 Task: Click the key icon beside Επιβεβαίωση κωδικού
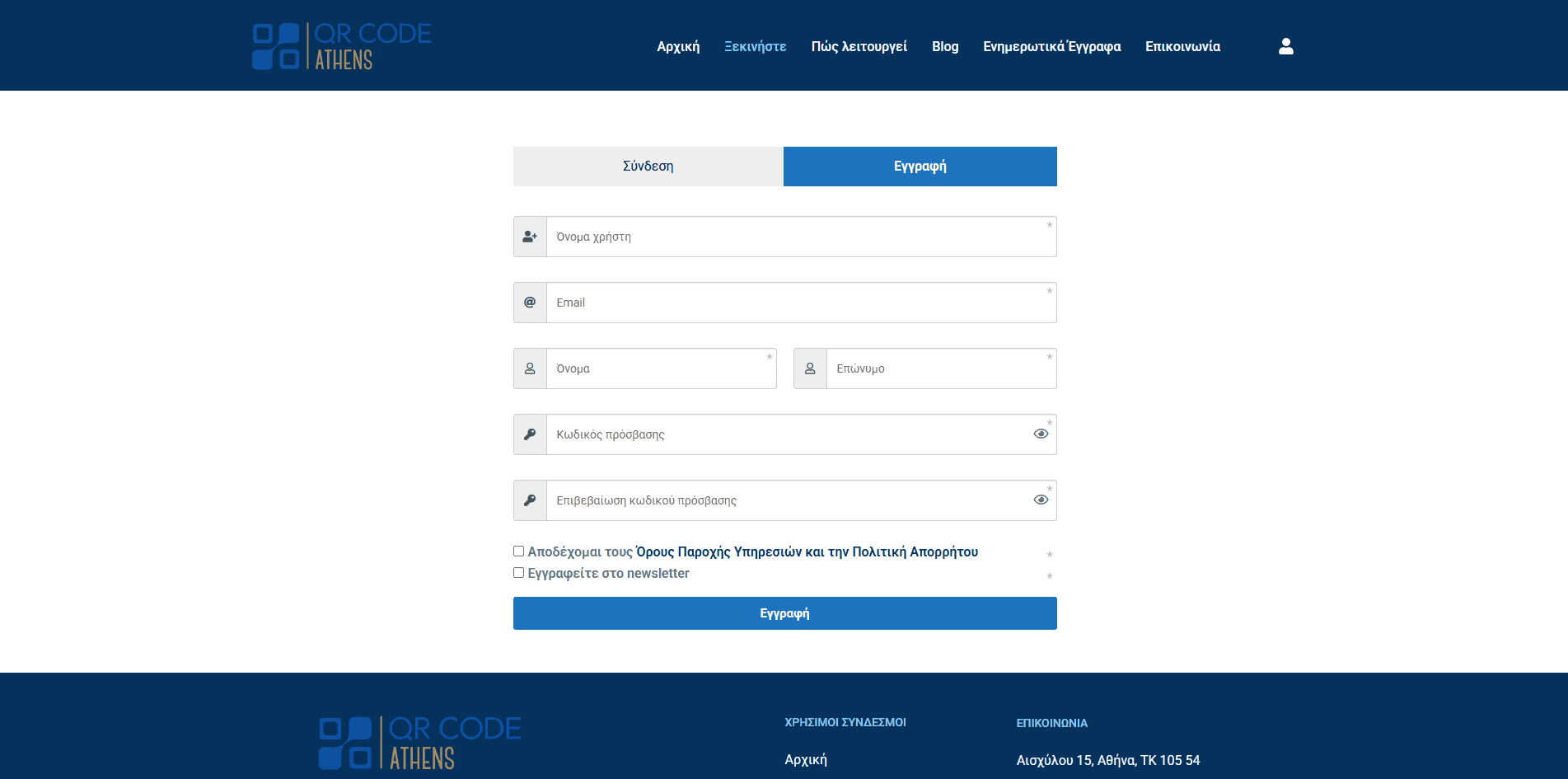coord(530,500)
